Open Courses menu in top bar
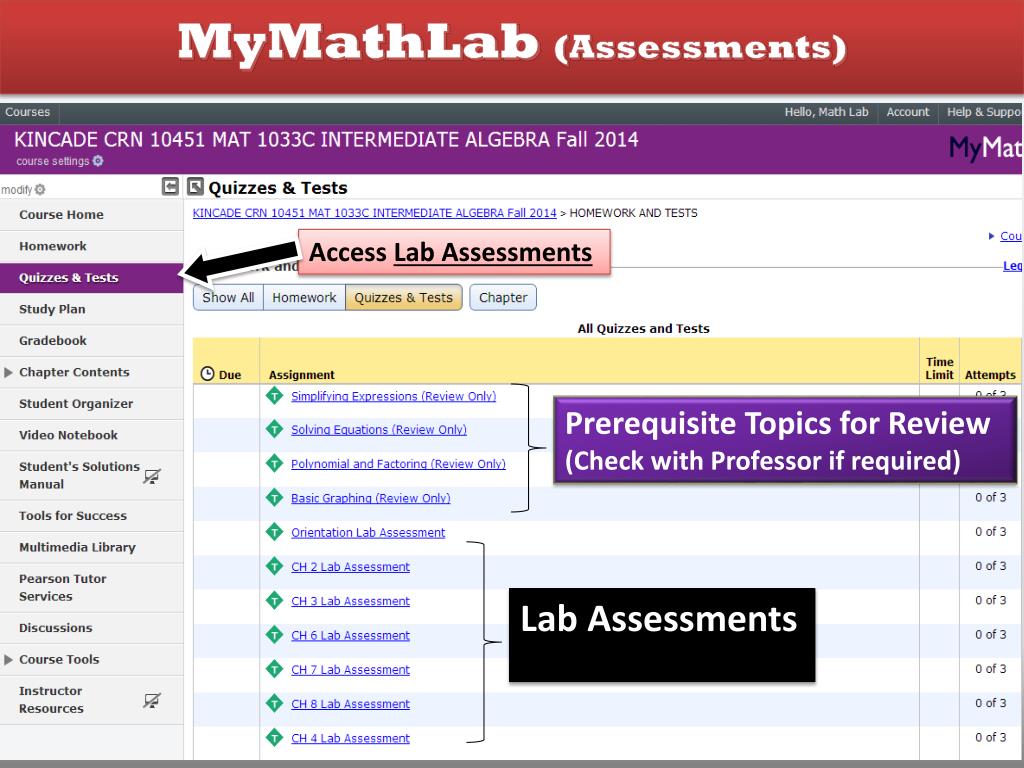This screenshot has width=1024, height=768. pyautogui.click(x=27, y=112)
